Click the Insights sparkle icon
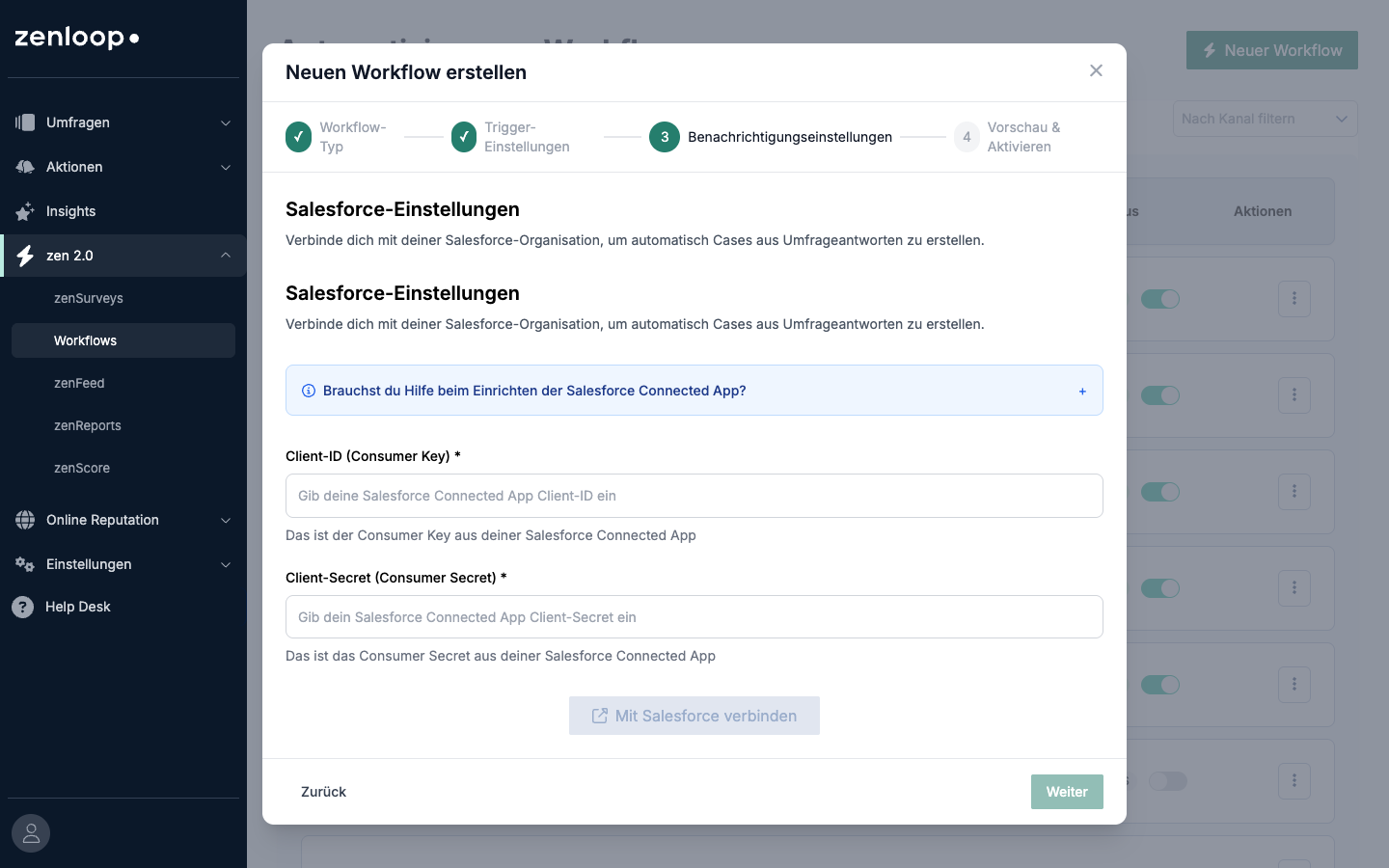1389x868 pixels. point(25,211)
